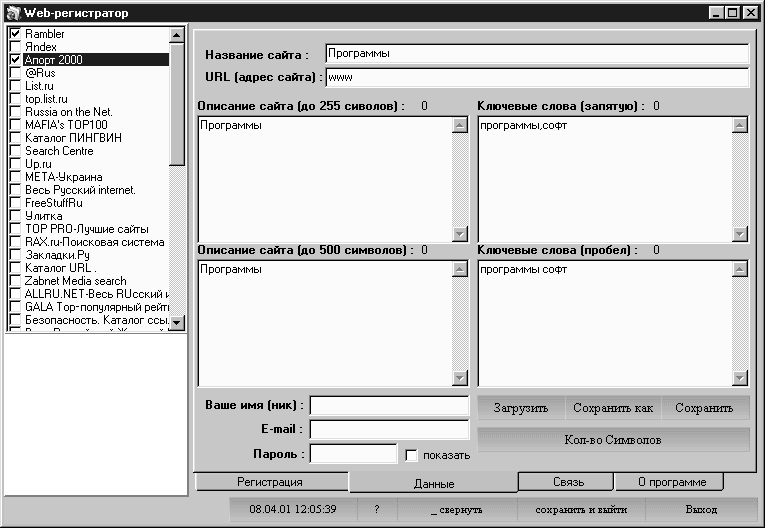Viewport: 765px width, 528px height.
Task: Click the 255-character description text area
Action: [325, 179]
